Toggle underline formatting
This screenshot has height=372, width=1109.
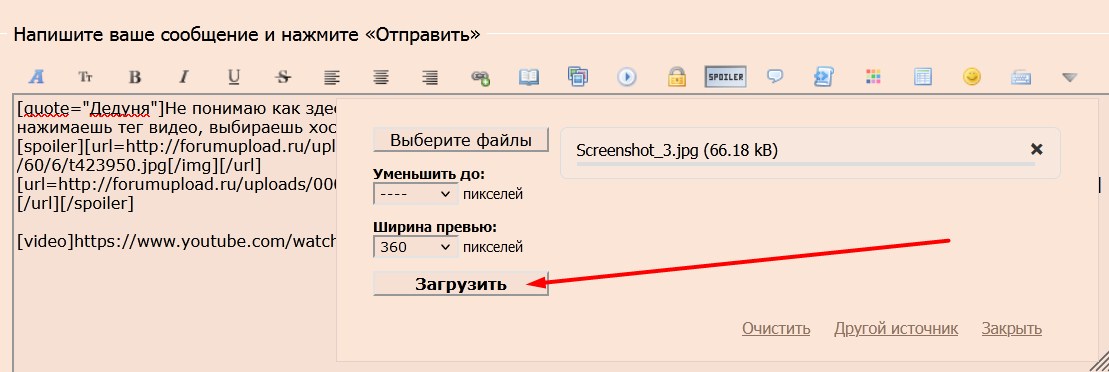[x=233, y=76]
